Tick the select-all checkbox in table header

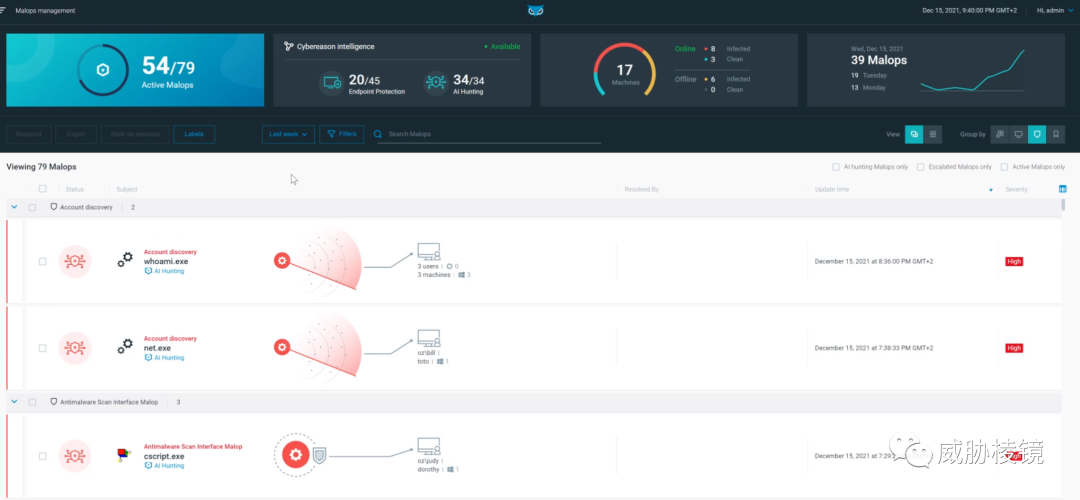pos(43,189)
